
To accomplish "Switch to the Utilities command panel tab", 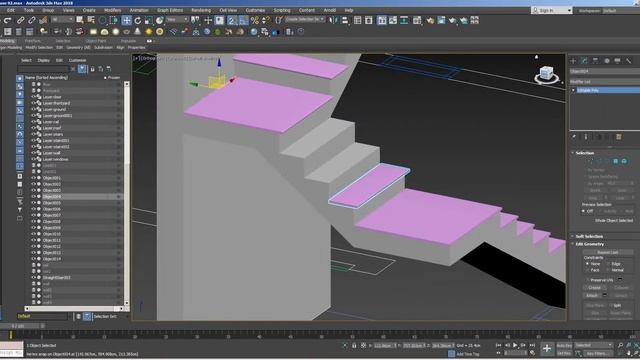I will coord(629,60).
